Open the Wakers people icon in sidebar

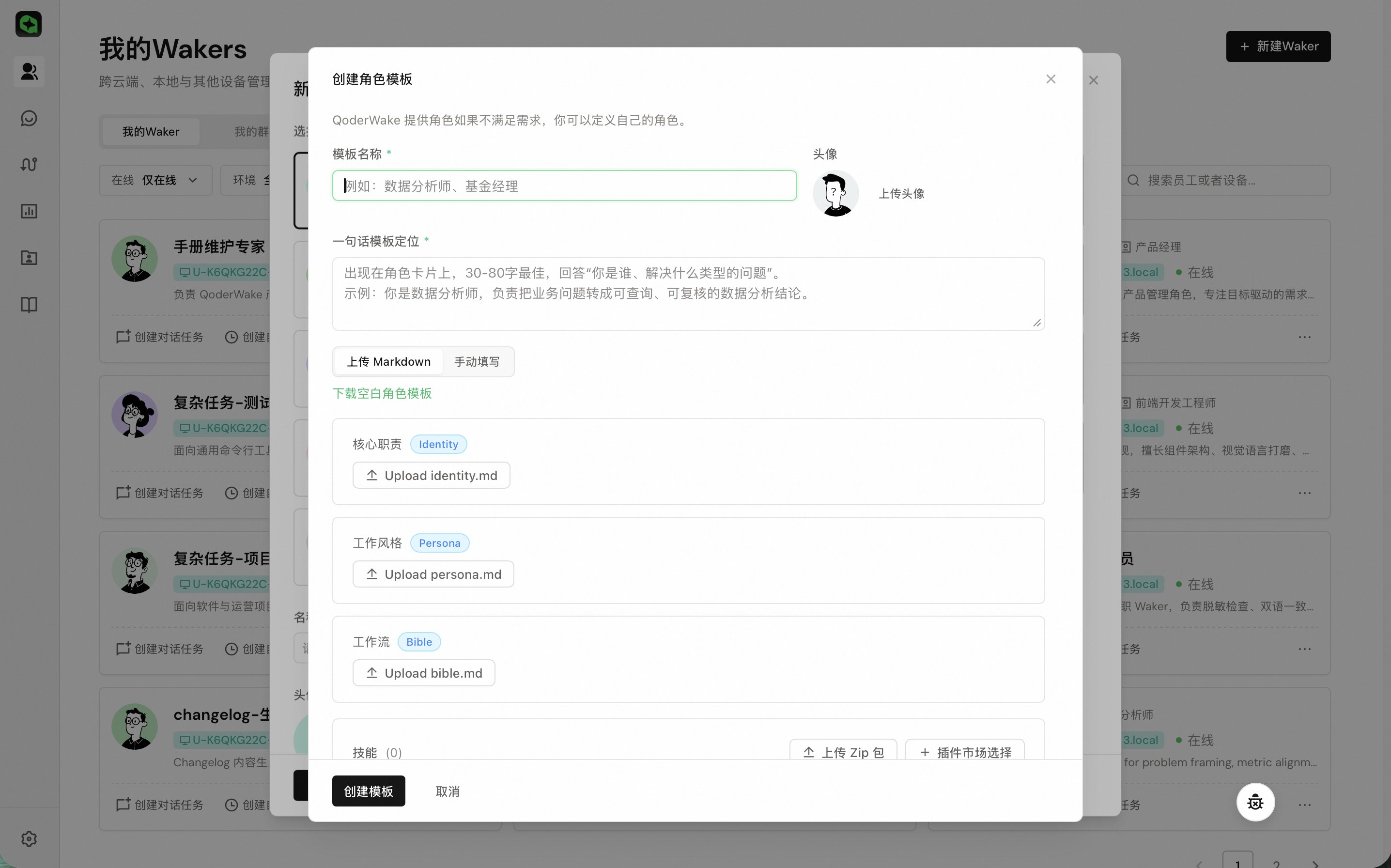click(29, 72)
